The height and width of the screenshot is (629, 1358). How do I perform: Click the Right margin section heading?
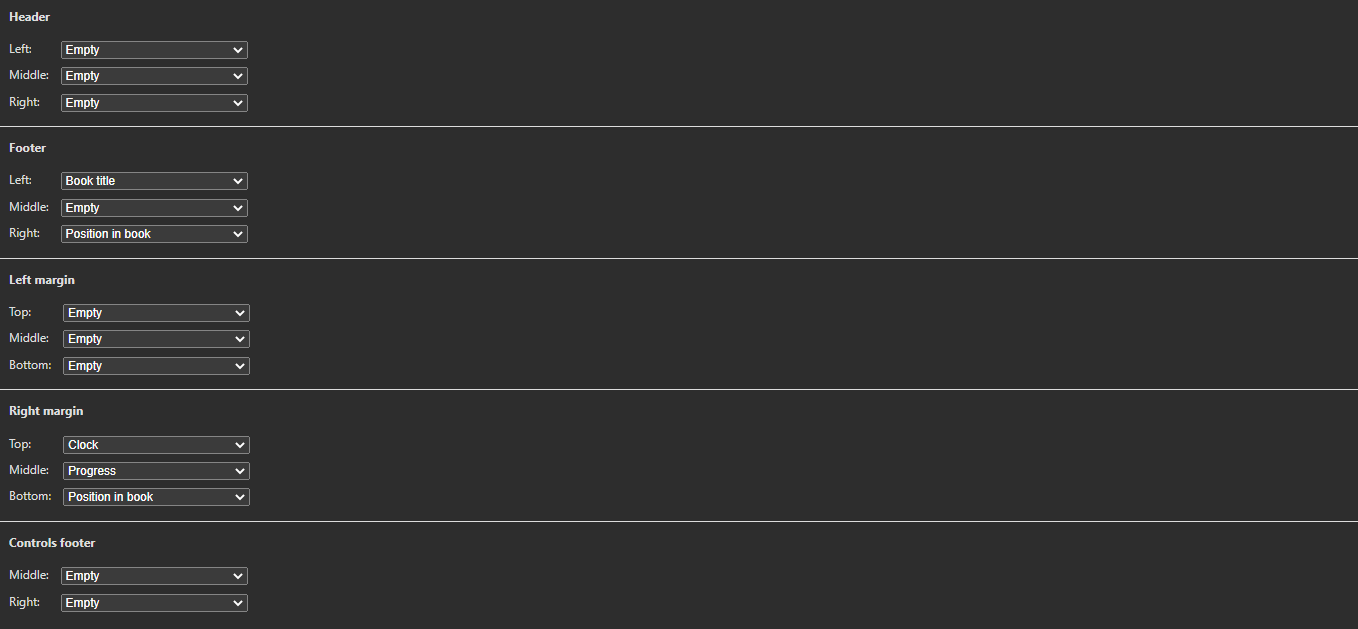[x=46, y=411]
